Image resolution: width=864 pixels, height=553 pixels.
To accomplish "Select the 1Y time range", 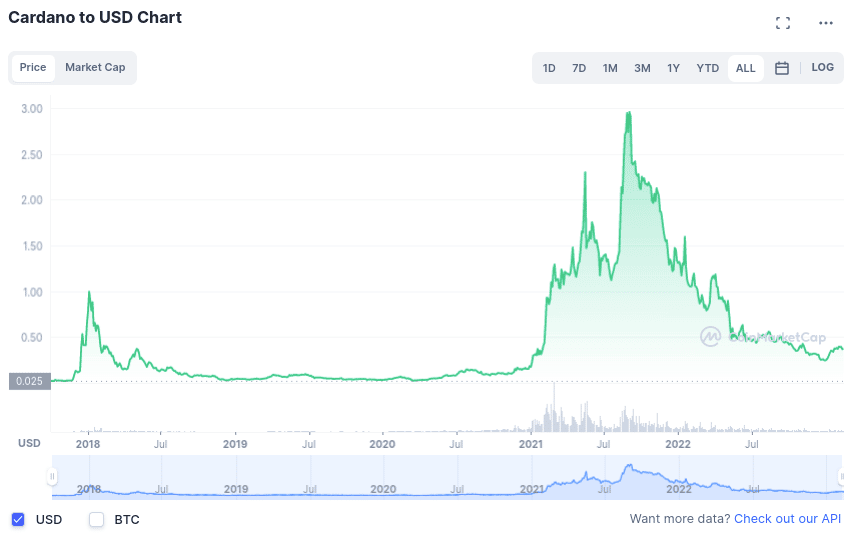I will [x=673, y=68].
